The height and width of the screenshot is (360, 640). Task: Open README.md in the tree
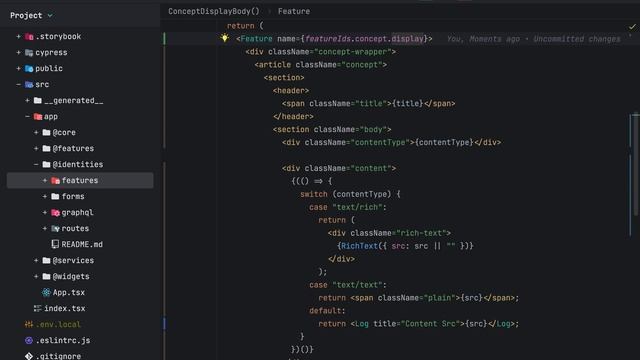82,244
